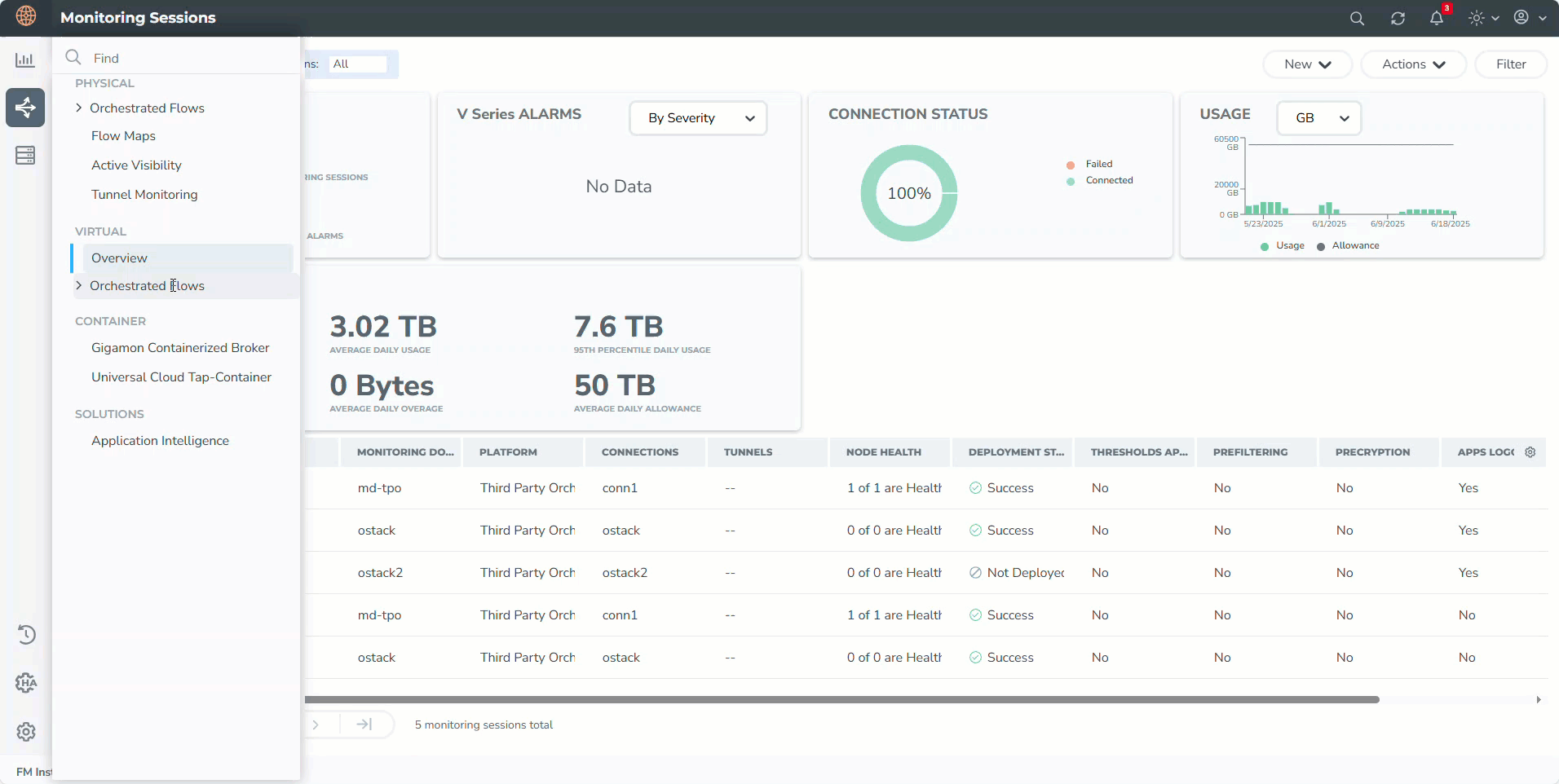Click the 100% connection donut chart

(x=909, y=193)
